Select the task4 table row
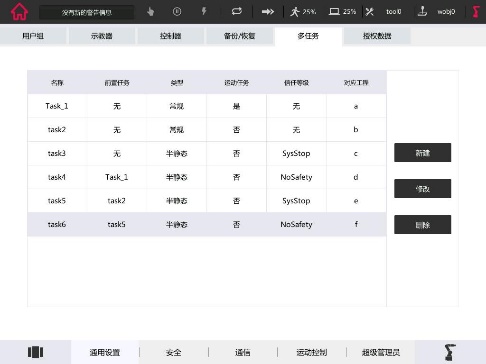The image size is (486, 364). [x=207, y=177]
